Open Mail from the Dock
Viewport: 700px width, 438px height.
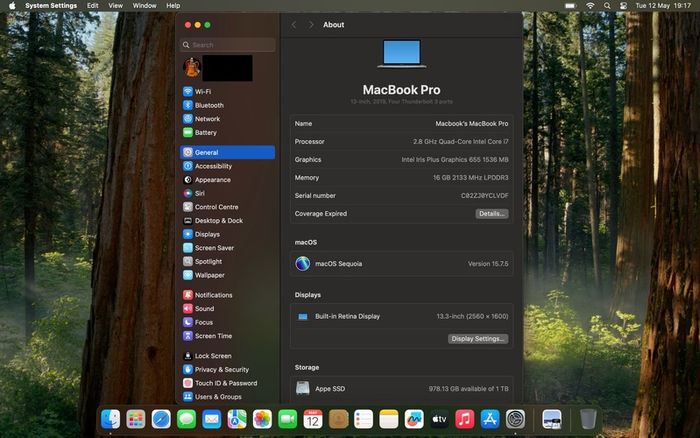[x=212, y=419]
